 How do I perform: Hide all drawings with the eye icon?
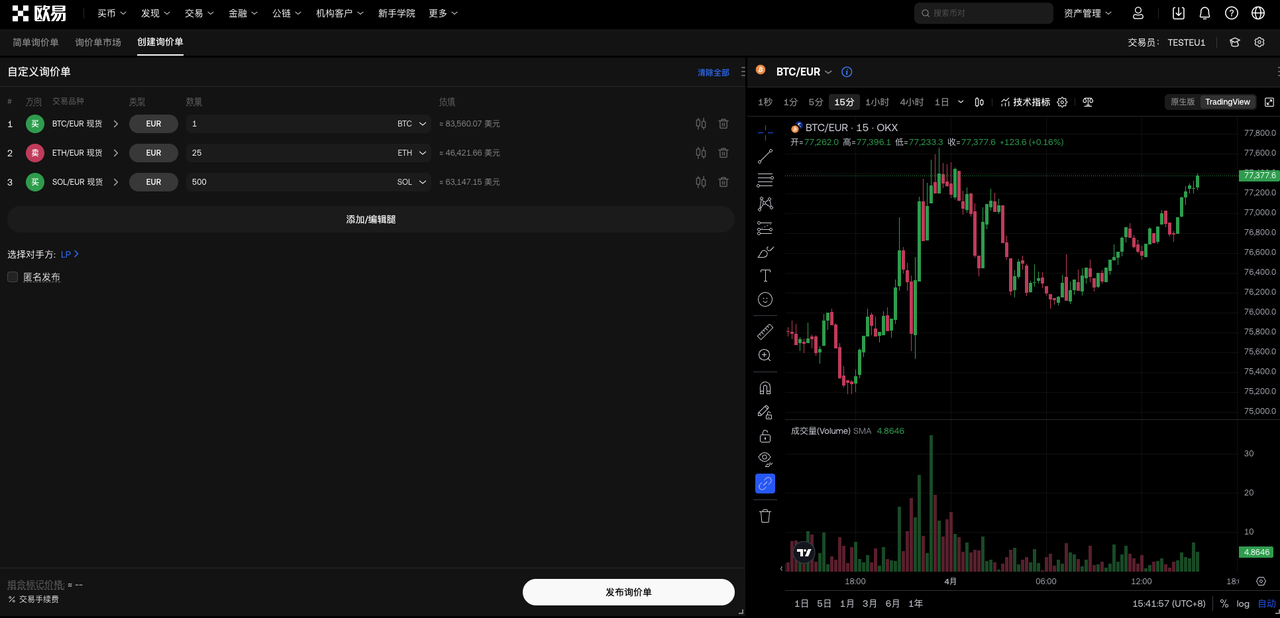click(x=765, y=459)
